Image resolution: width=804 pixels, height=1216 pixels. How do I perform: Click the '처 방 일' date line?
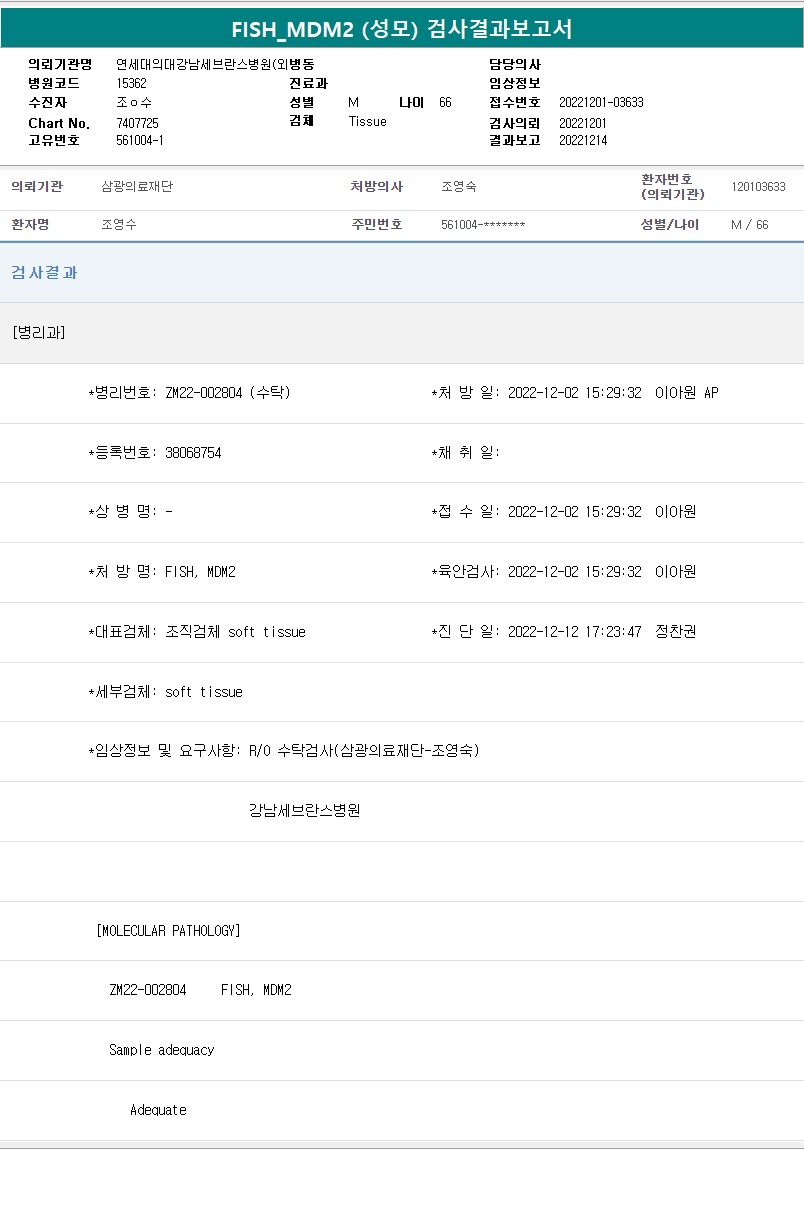point(574,393)
